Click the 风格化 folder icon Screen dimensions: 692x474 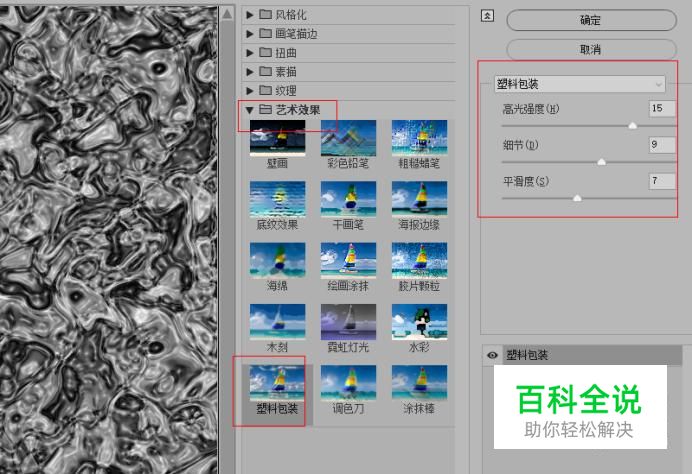[x=266, y=15]
